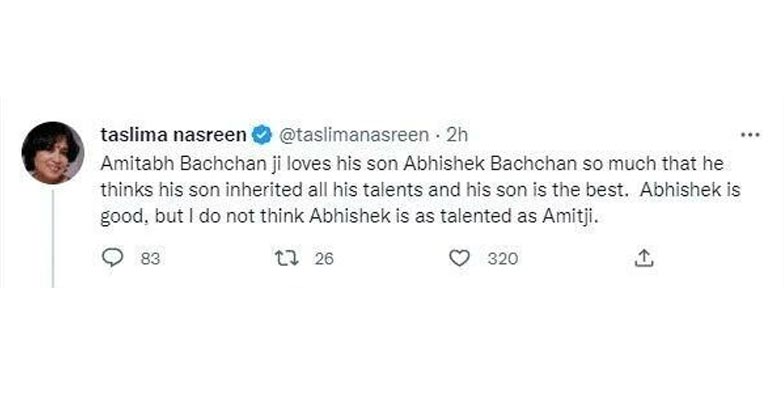Screen dimensions: 784x410
Task: Click the like count 320
Action: 503,259
